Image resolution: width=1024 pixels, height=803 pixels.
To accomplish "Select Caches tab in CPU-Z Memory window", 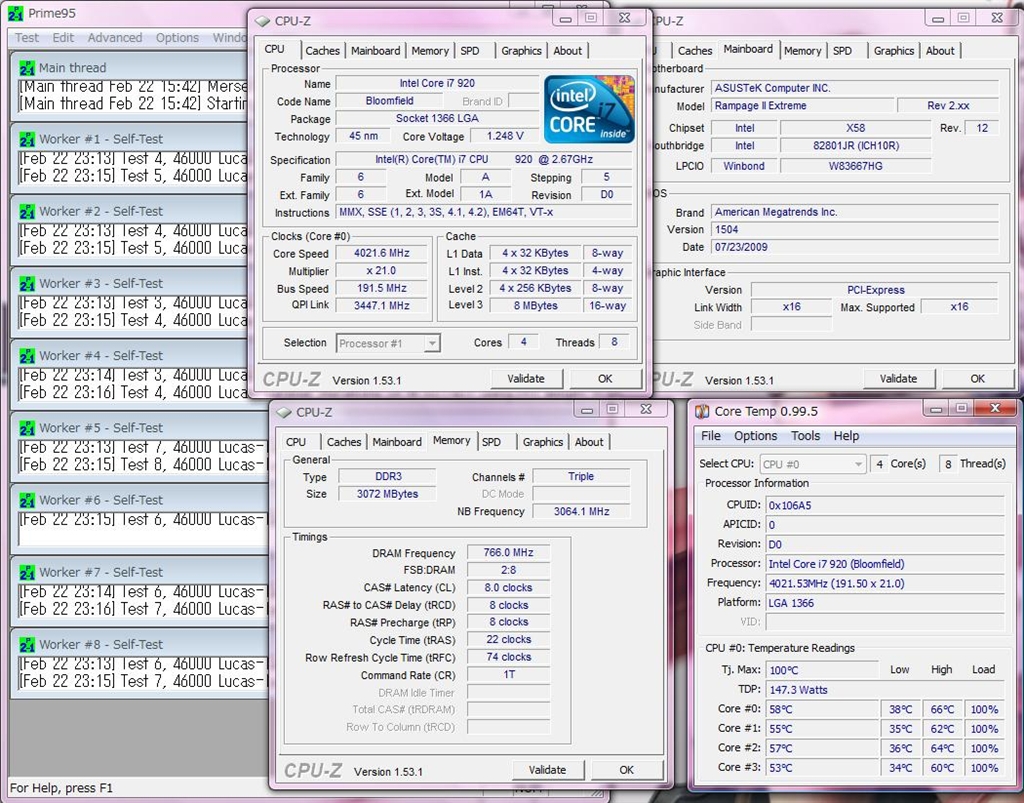I will pyautogui.click(x=344, y=442).
